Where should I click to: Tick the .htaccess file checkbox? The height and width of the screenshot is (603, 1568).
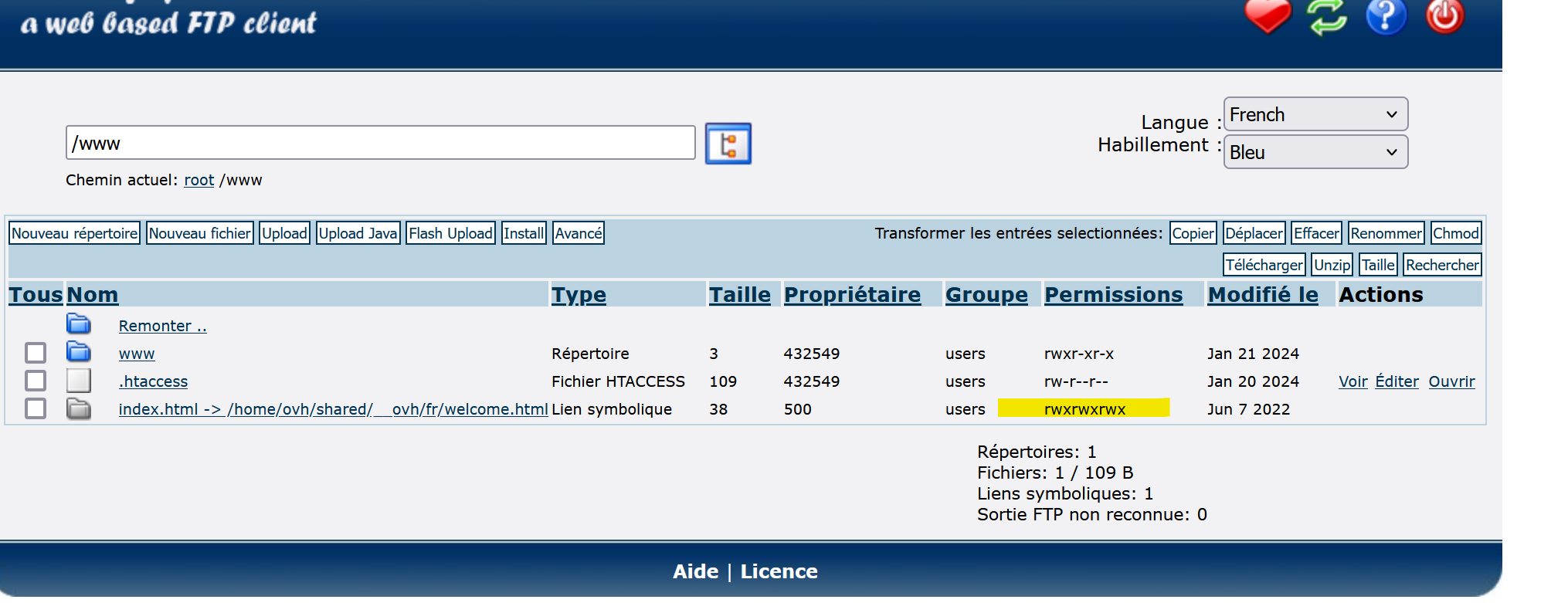click(36, 381)
